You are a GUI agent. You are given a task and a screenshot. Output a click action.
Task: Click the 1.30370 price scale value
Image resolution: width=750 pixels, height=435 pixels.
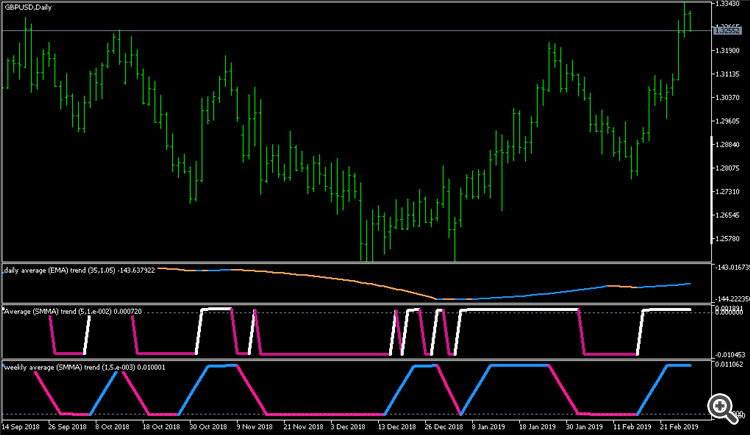pos(727,98)
